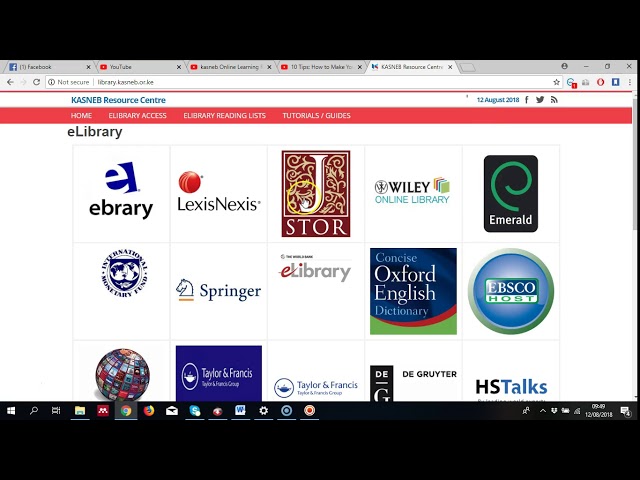
Task: Open Firefox from the taskbar
Action: click(149, 411)
